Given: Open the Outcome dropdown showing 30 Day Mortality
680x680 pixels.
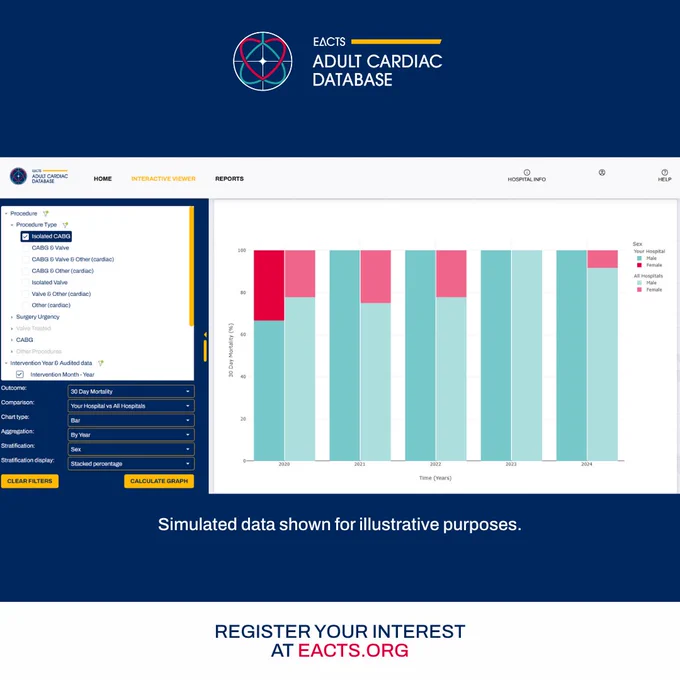Looking at the screenshot, I should 131,392.
